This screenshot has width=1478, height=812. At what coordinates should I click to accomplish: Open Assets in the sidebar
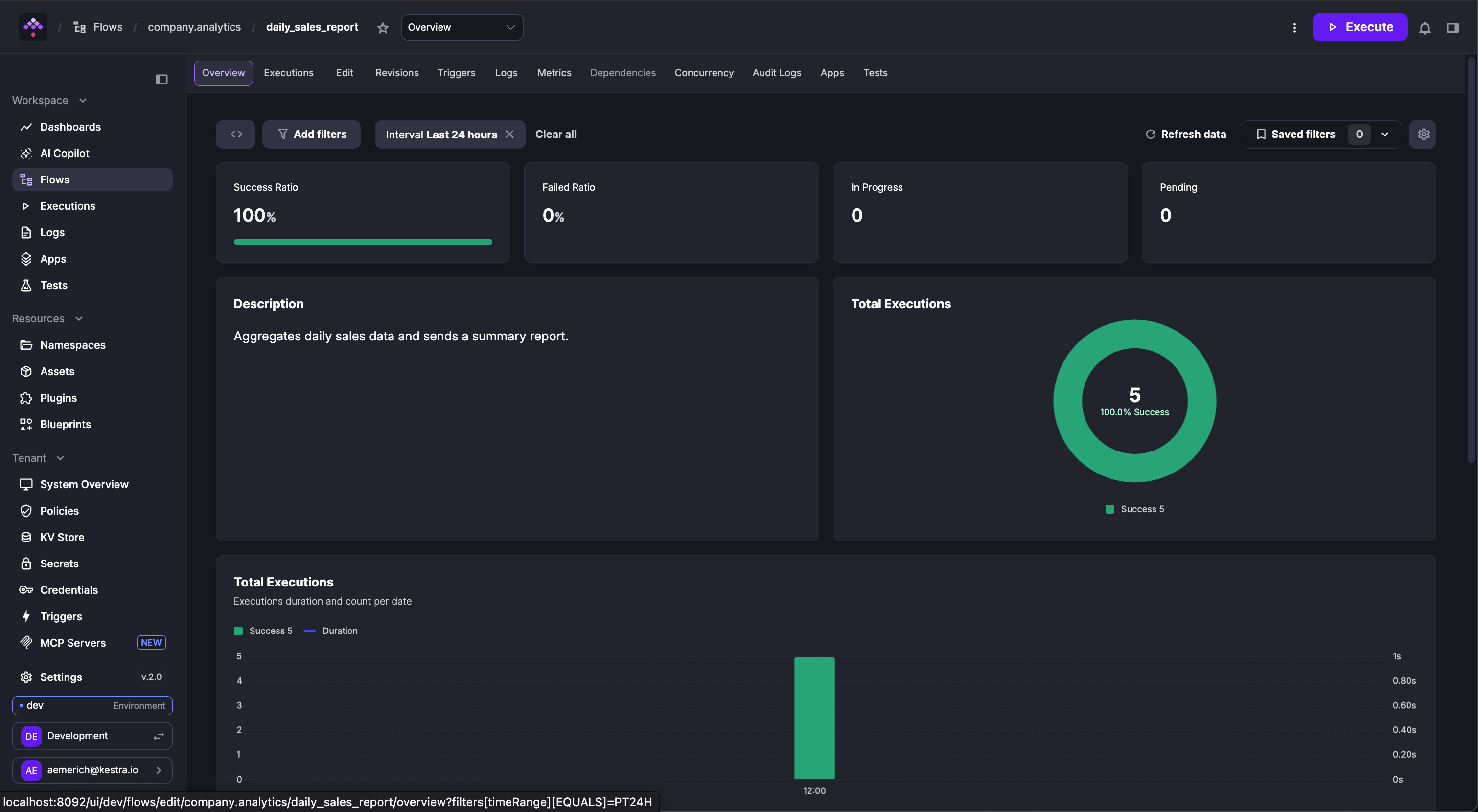coord(92,371)
